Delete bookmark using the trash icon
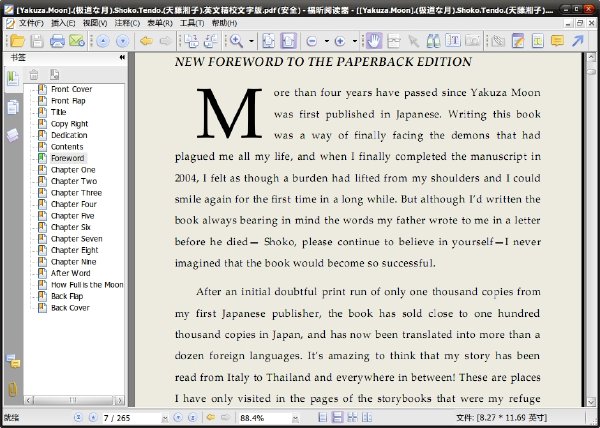The image size is (600, 428). pyautogui.click(x=34, y=74)
